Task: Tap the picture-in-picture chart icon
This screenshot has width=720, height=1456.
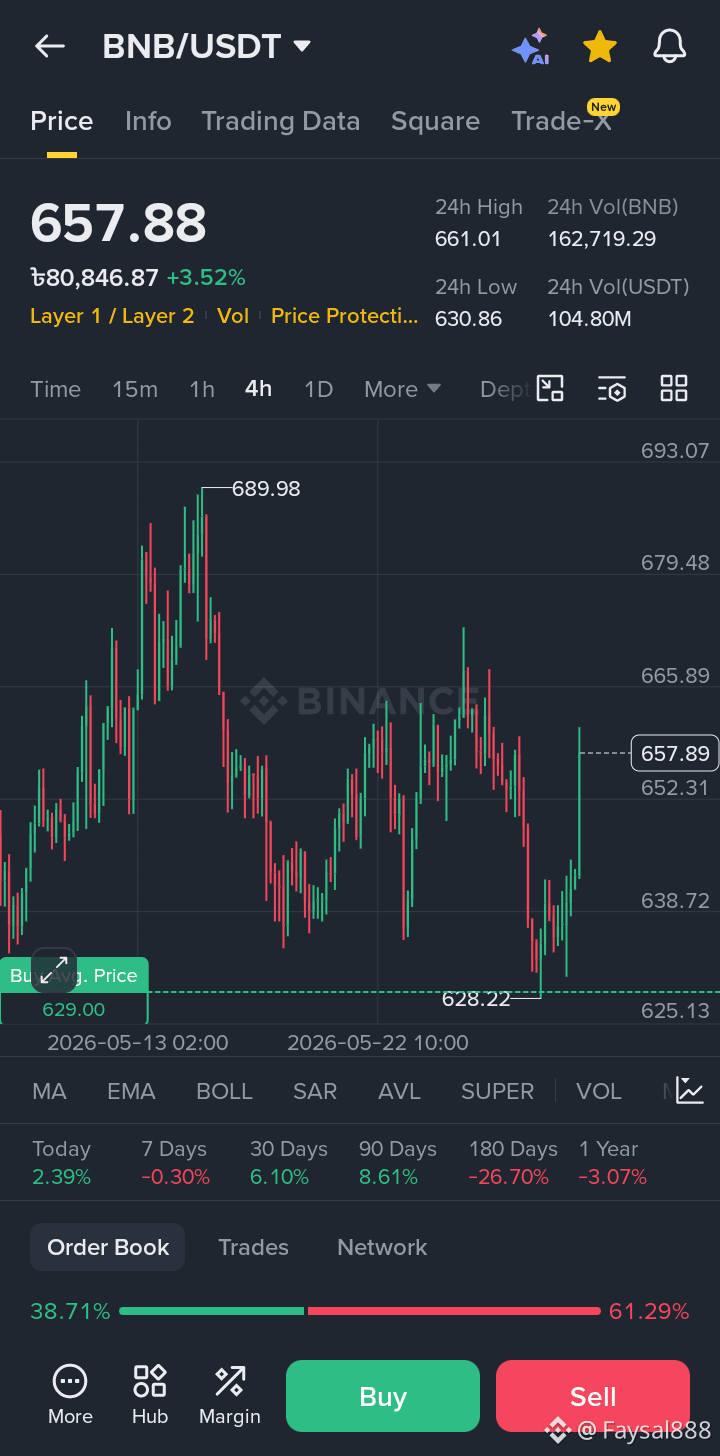Action: tap(550, 388)
